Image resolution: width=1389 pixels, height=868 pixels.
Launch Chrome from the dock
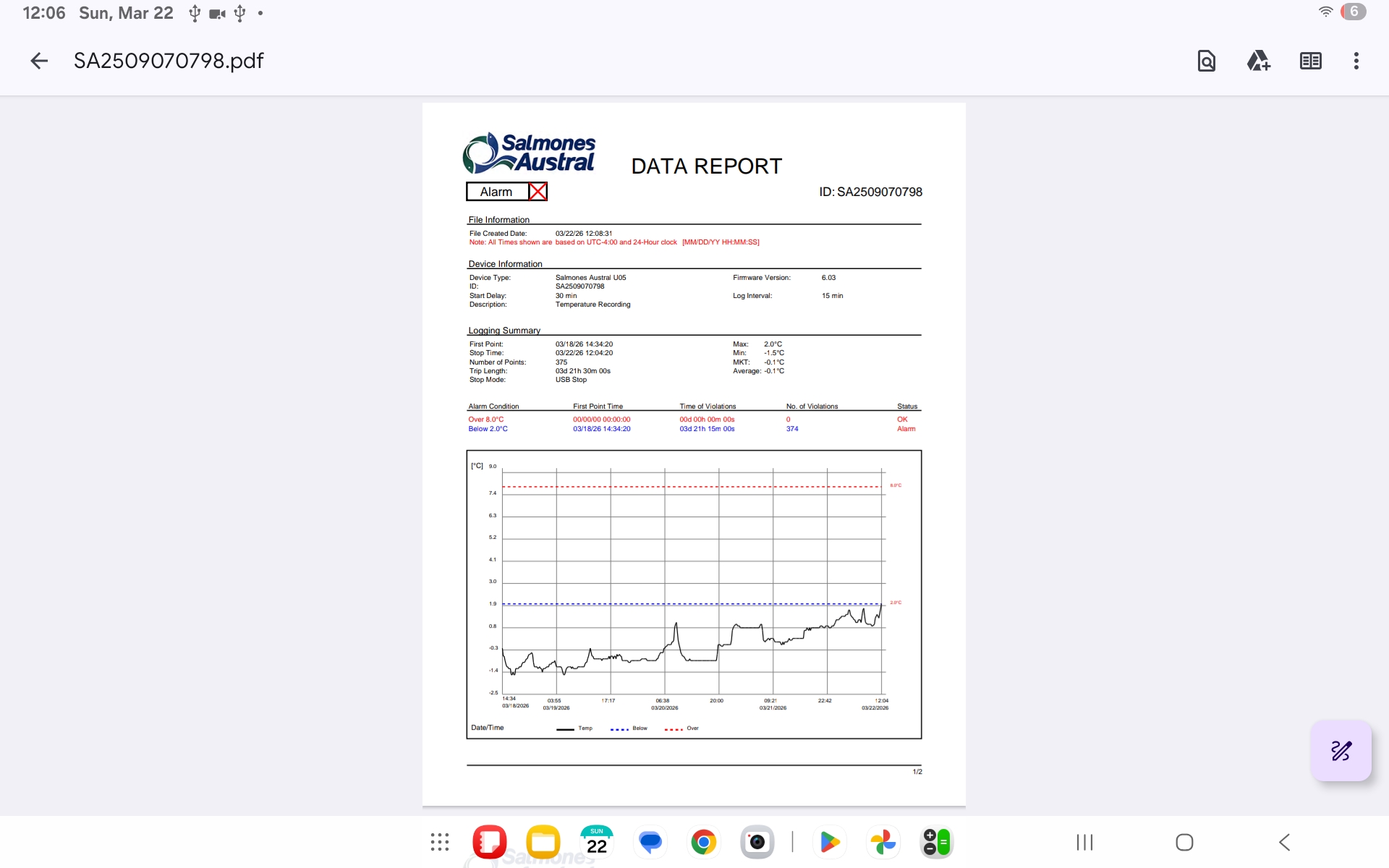(x=703, y=842)
